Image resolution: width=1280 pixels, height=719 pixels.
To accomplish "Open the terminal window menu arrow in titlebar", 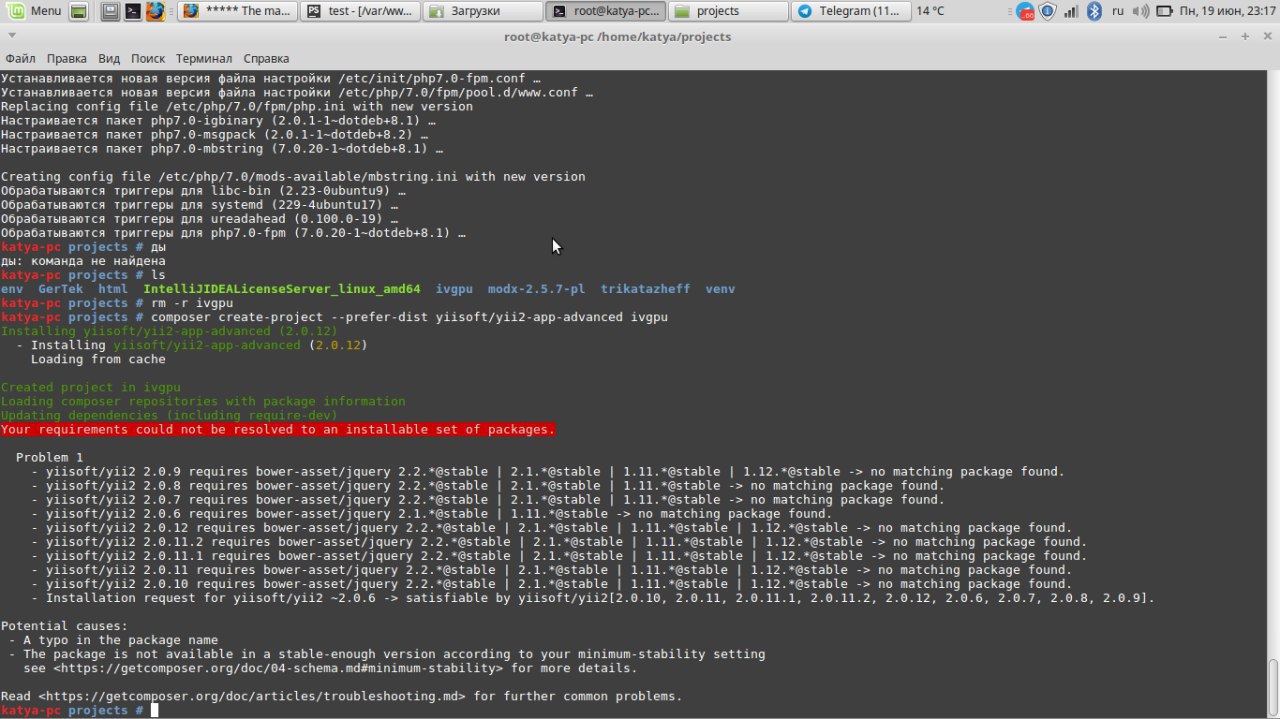I will point(11,36).
